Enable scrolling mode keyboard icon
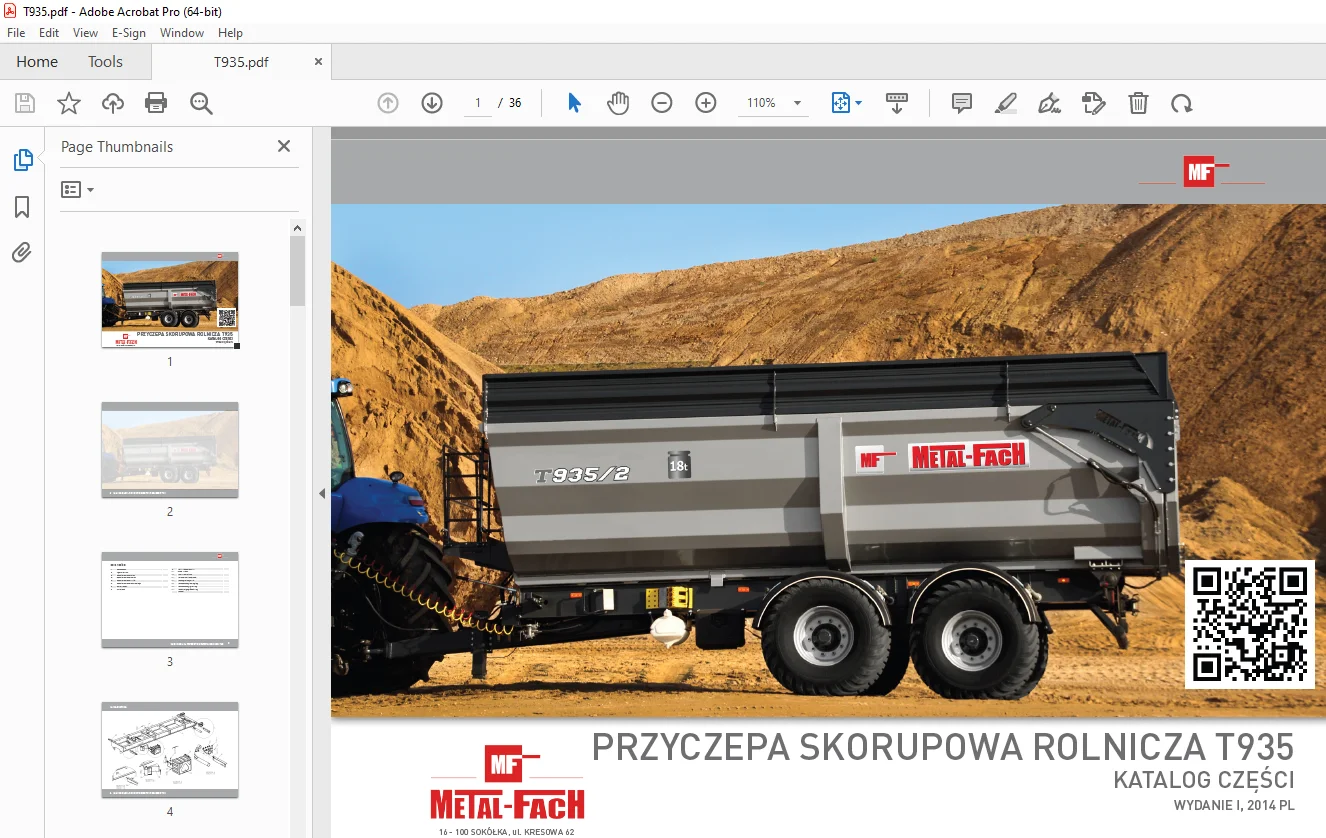The width and height of the screenshot is (1326, 838). coord(896,103)
